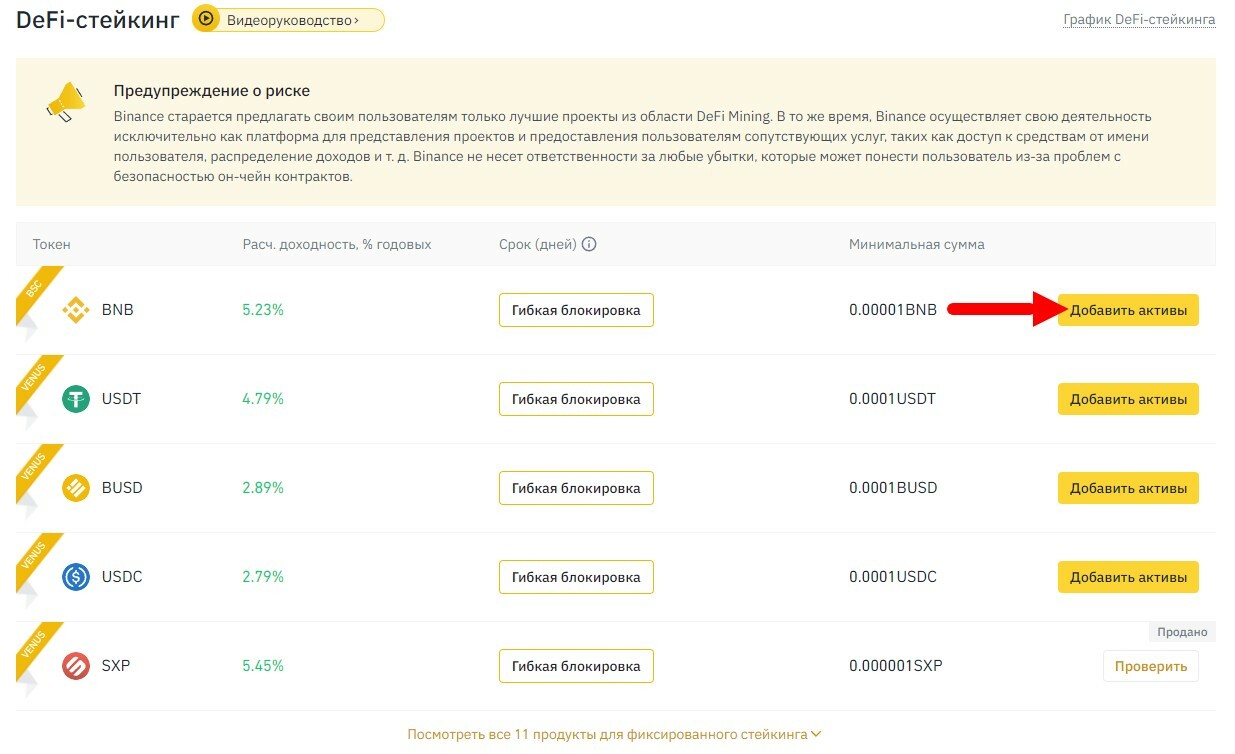1235x754 pixels.
Task: Click minimum amount 0.00001BNB
Action: coord(893,310)
